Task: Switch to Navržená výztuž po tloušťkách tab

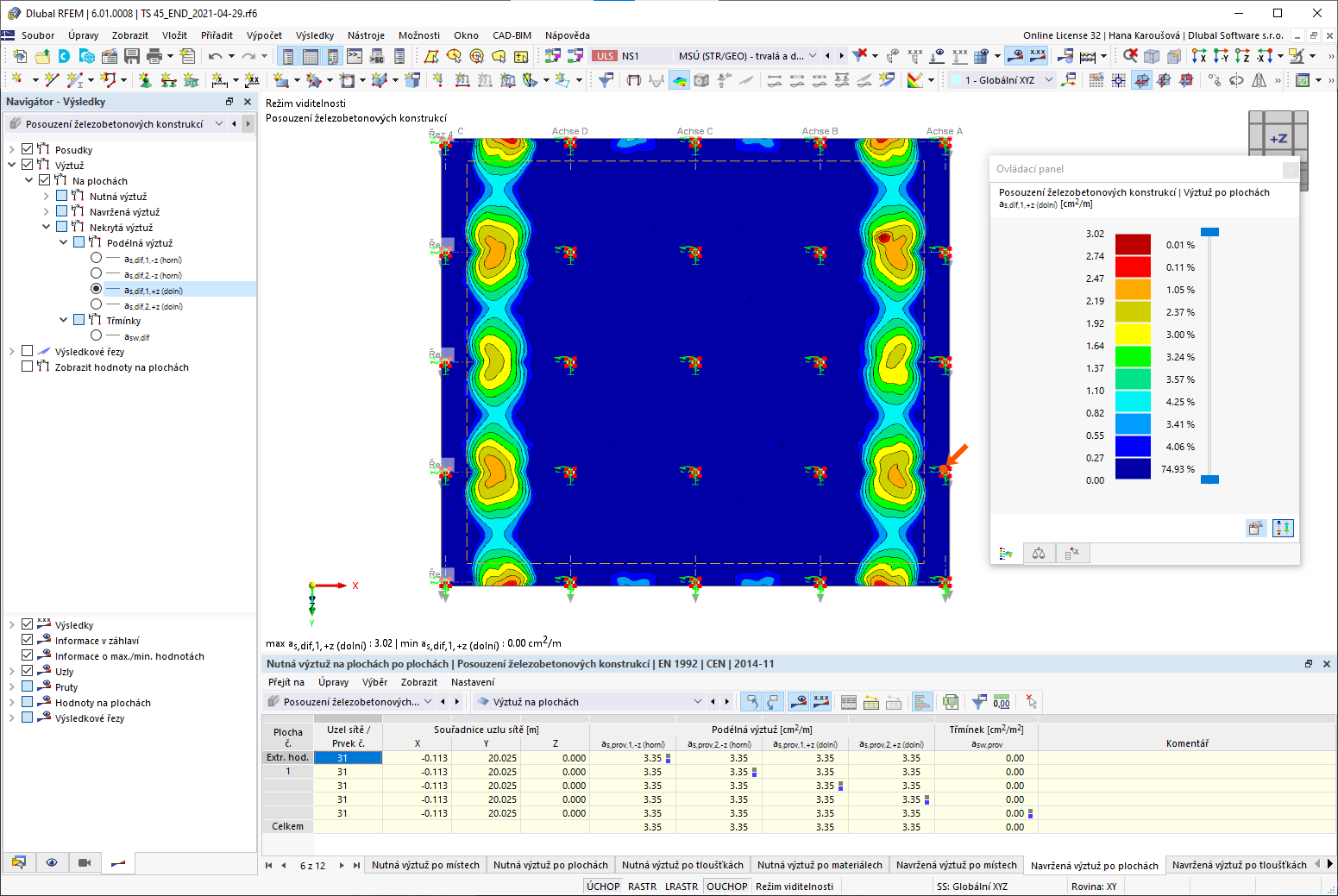Action: (1239, 865)
